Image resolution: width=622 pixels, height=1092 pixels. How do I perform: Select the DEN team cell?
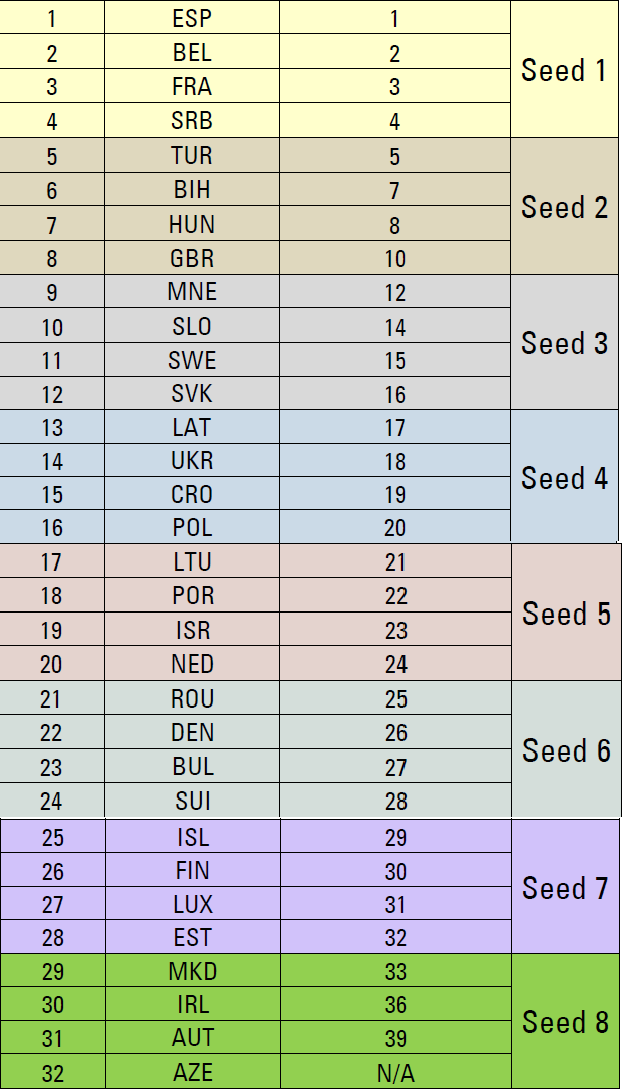click(192, 732)
